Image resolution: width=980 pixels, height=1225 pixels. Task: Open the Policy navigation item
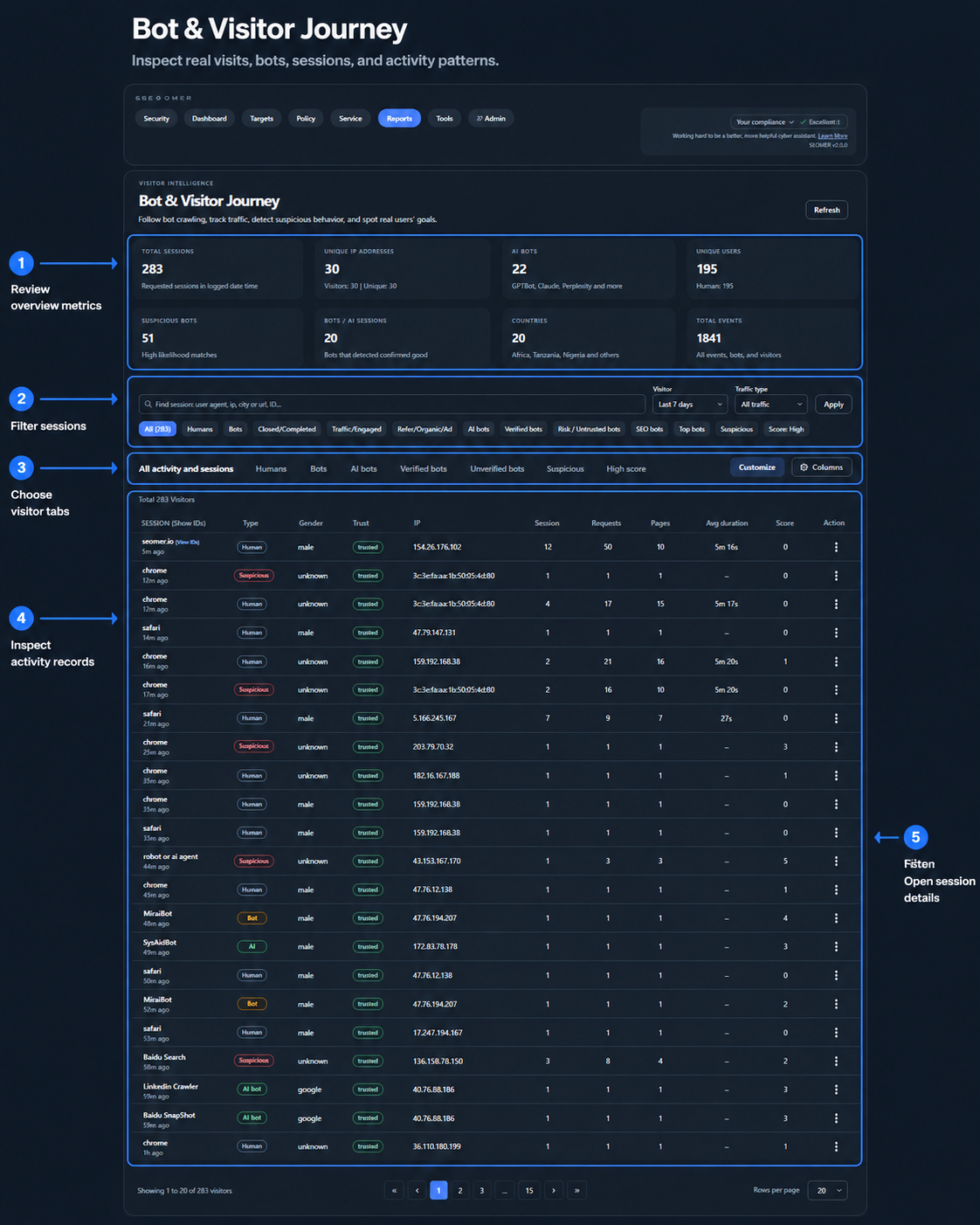pyautogui.click(x=306, y=119)
